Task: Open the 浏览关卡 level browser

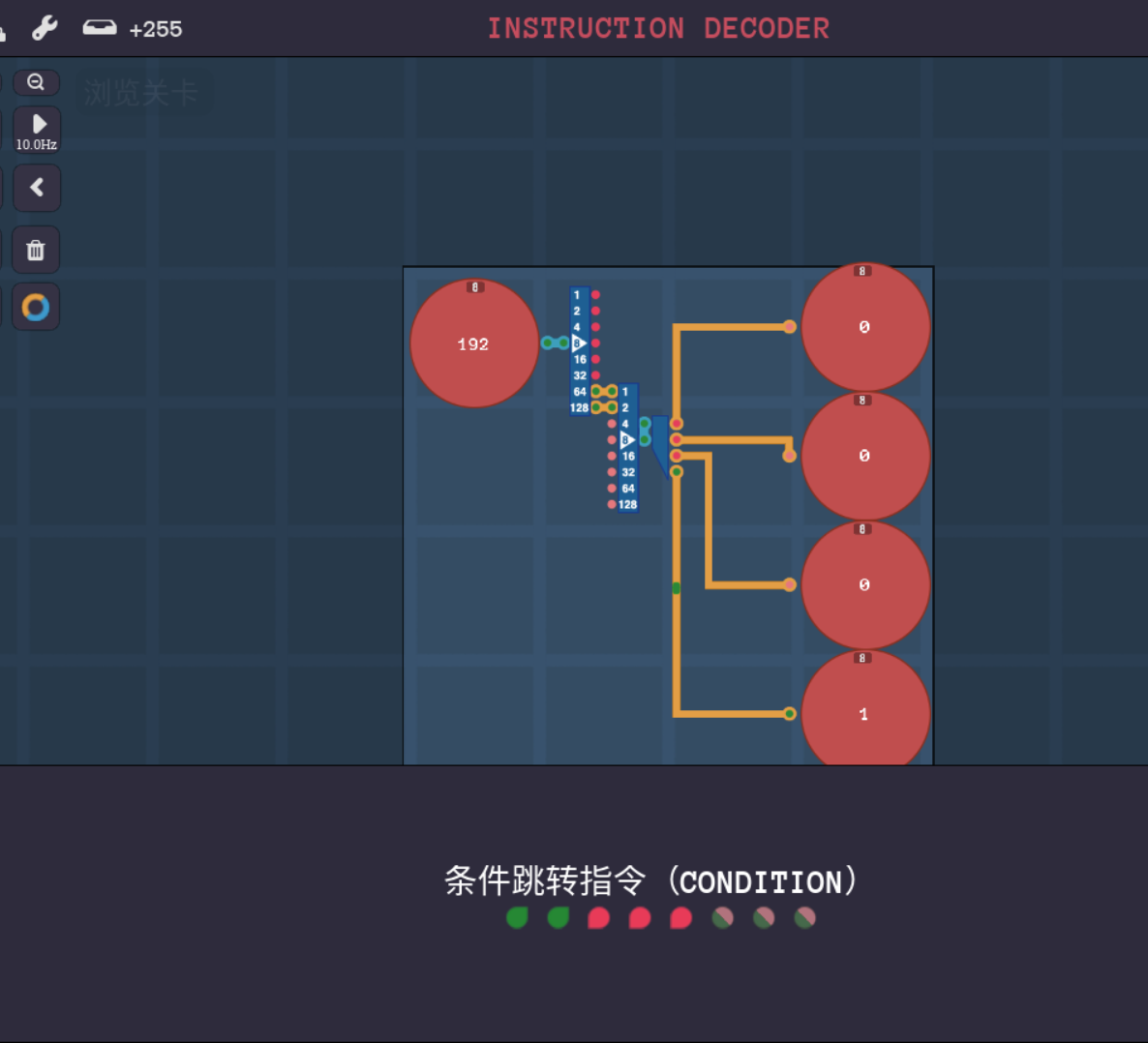Action: 143,92
